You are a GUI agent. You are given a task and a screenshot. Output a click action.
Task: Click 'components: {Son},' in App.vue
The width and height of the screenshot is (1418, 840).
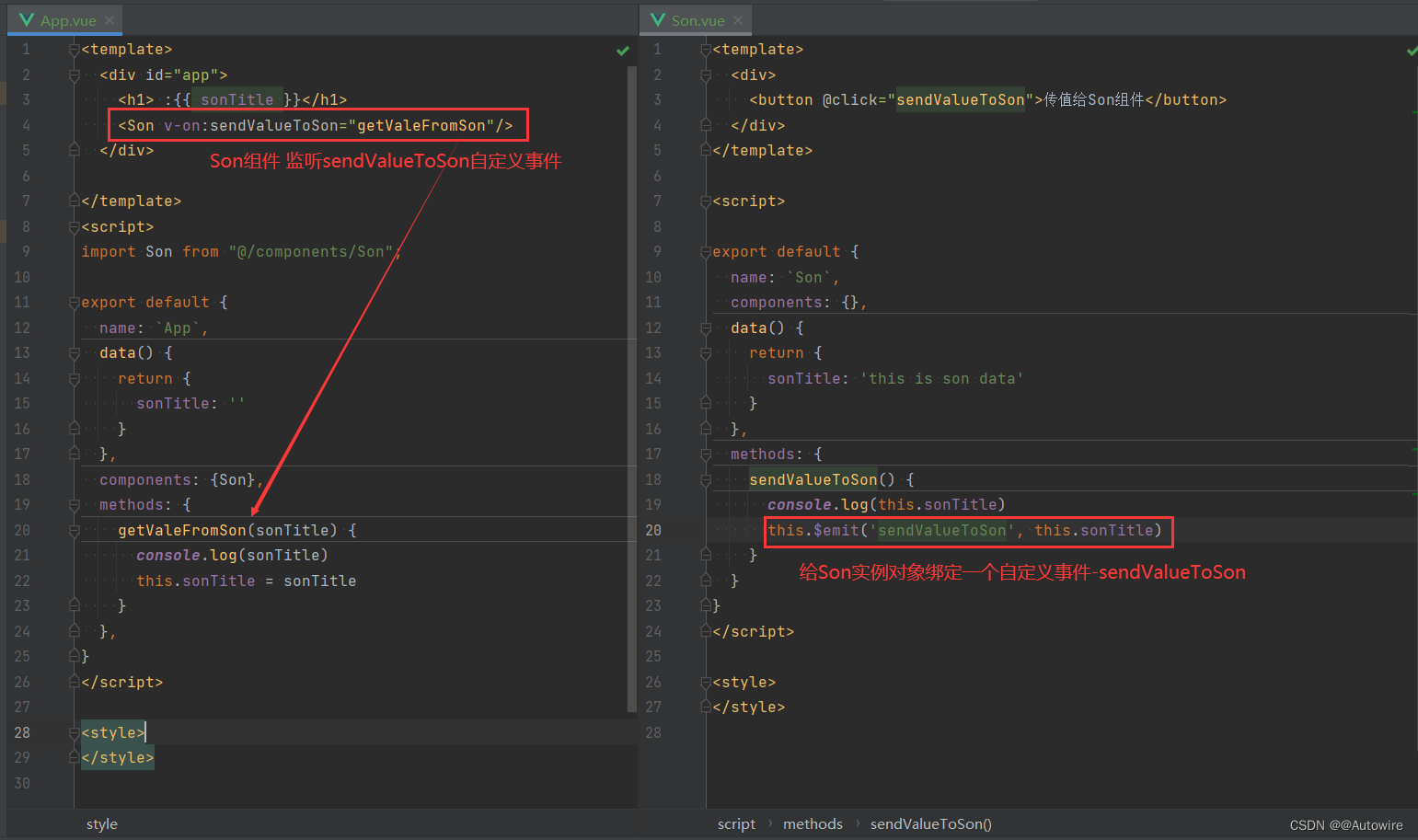181,480
